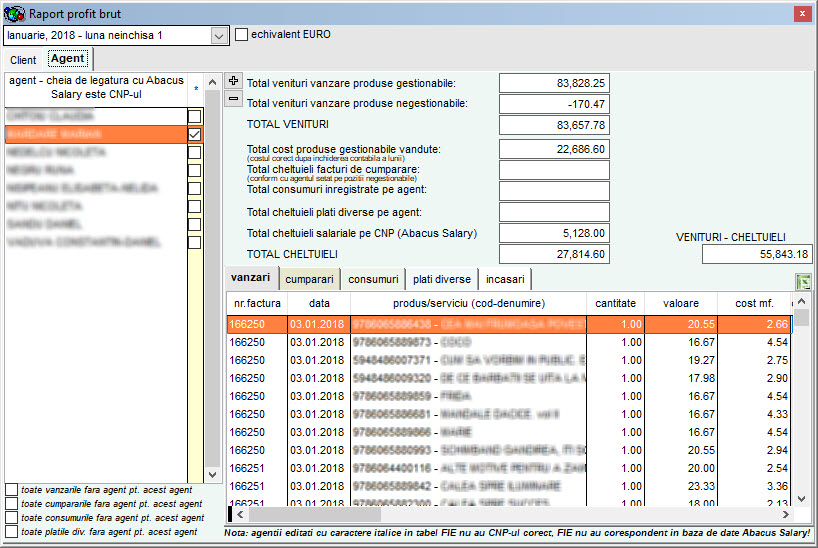Viewport: 818px width, 548px height.
Task: Click the sales row with valoare 23.33
Action: coord(509,486)
